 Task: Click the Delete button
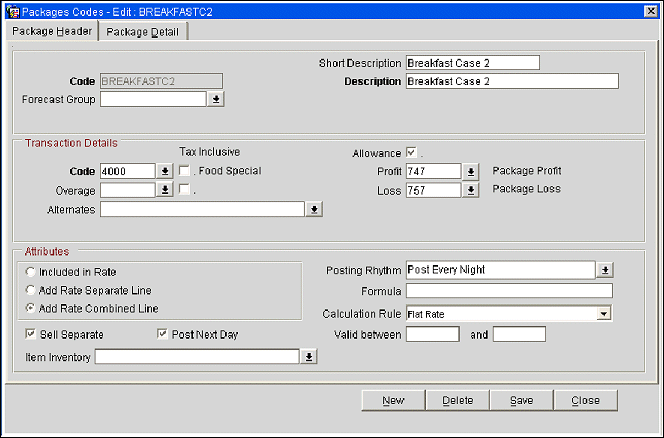click(457, 400)
